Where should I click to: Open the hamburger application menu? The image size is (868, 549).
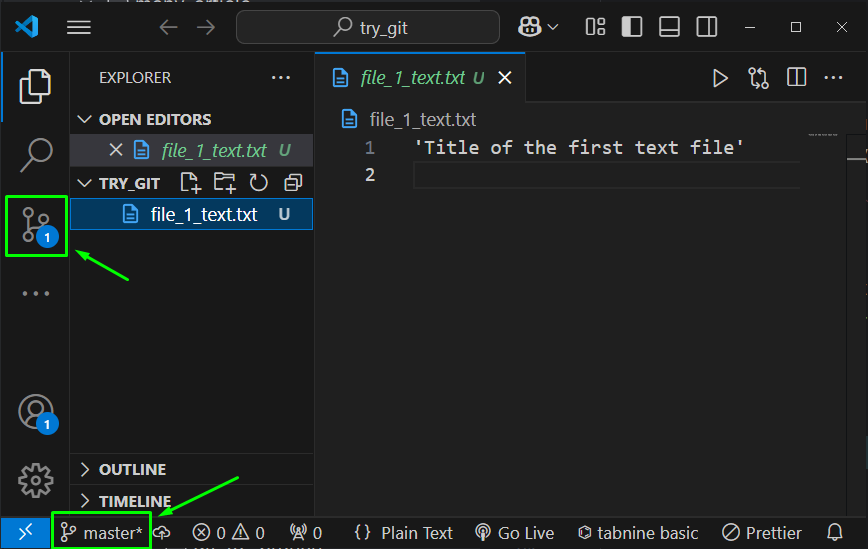coord(79,27)
